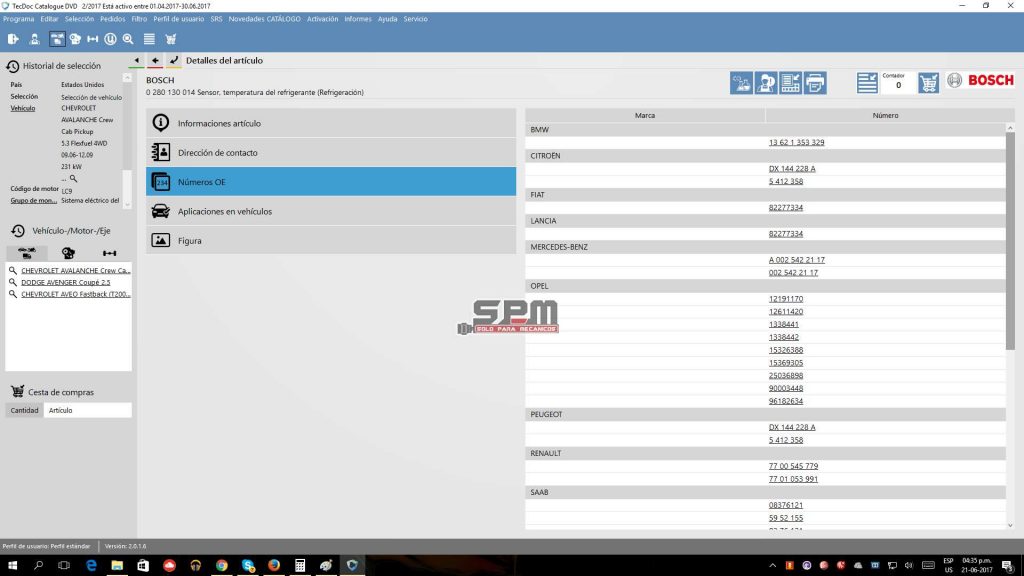Select the axle search toolbar icon

pyautogui.click(x=93, y=39)
